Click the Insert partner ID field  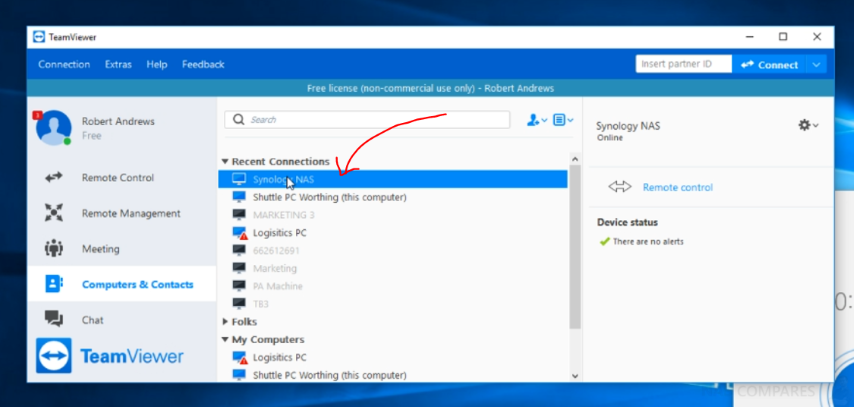684,64
